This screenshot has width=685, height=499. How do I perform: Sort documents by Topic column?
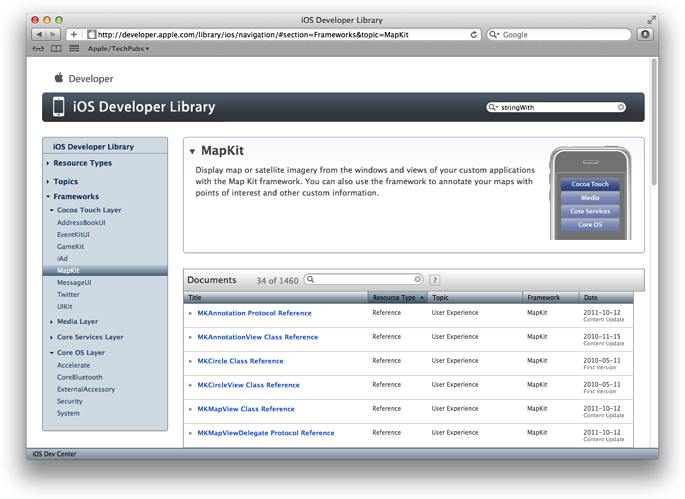pyautogui.click(x=475, y=298)
